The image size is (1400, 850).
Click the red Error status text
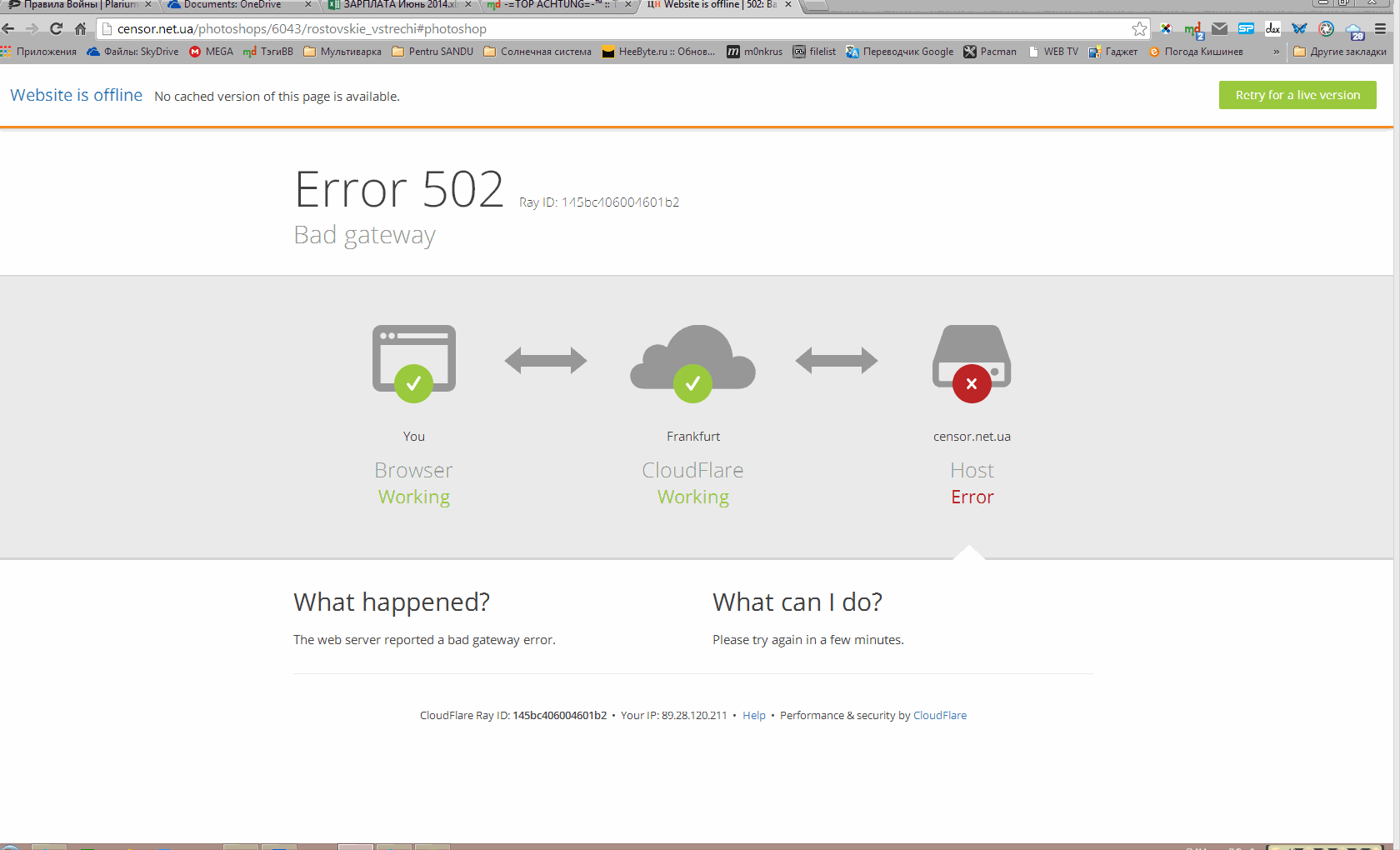pyautogui.click(x=972, y=497)
